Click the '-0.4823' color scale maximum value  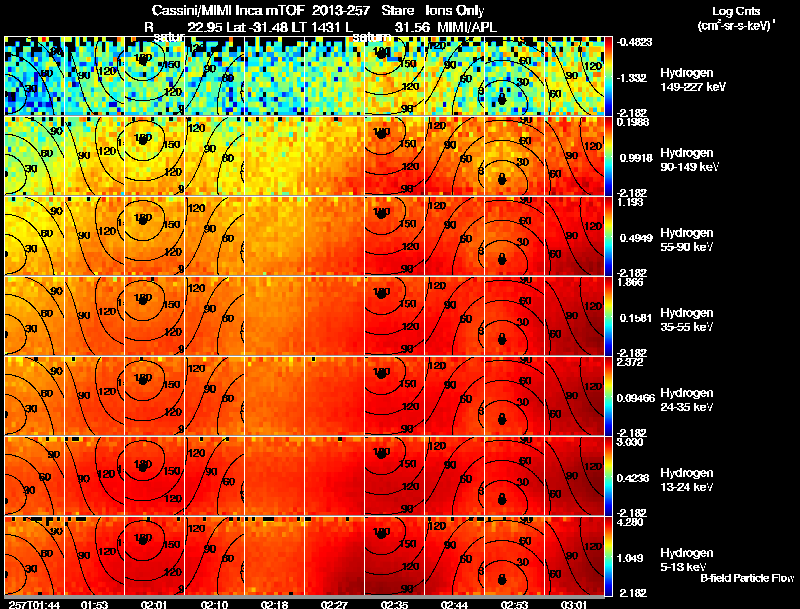(x=634, y=42)
